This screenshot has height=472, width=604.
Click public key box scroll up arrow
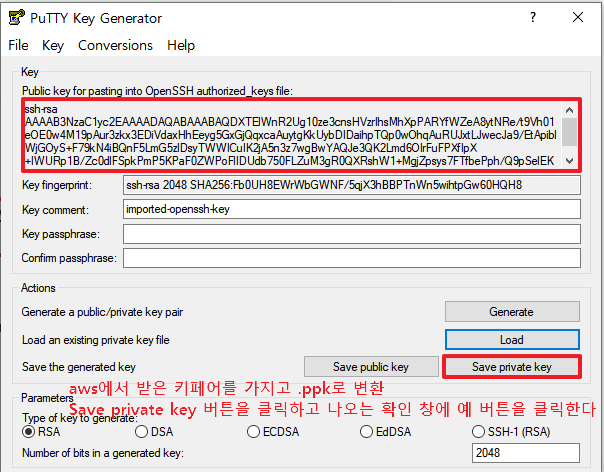pyautogui.click(x=569, y=110)
